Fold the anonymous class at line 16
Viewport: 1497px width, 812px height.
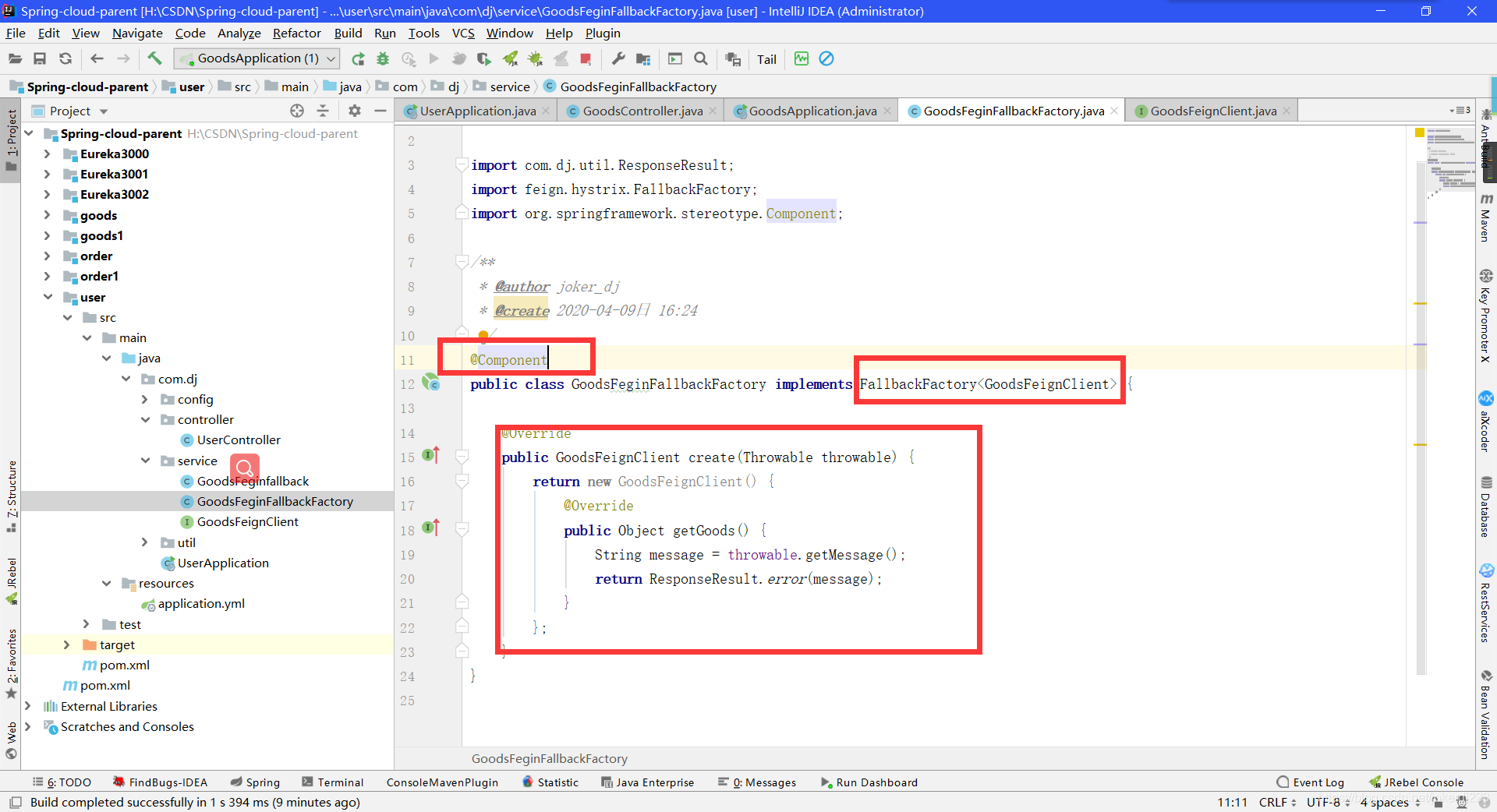(x=462, y=481)
